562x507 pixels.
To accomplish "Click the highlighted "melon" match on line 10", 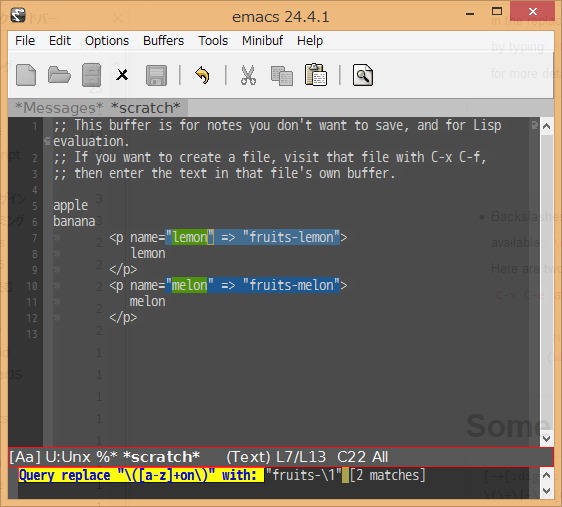I will (x=190, y=285).
